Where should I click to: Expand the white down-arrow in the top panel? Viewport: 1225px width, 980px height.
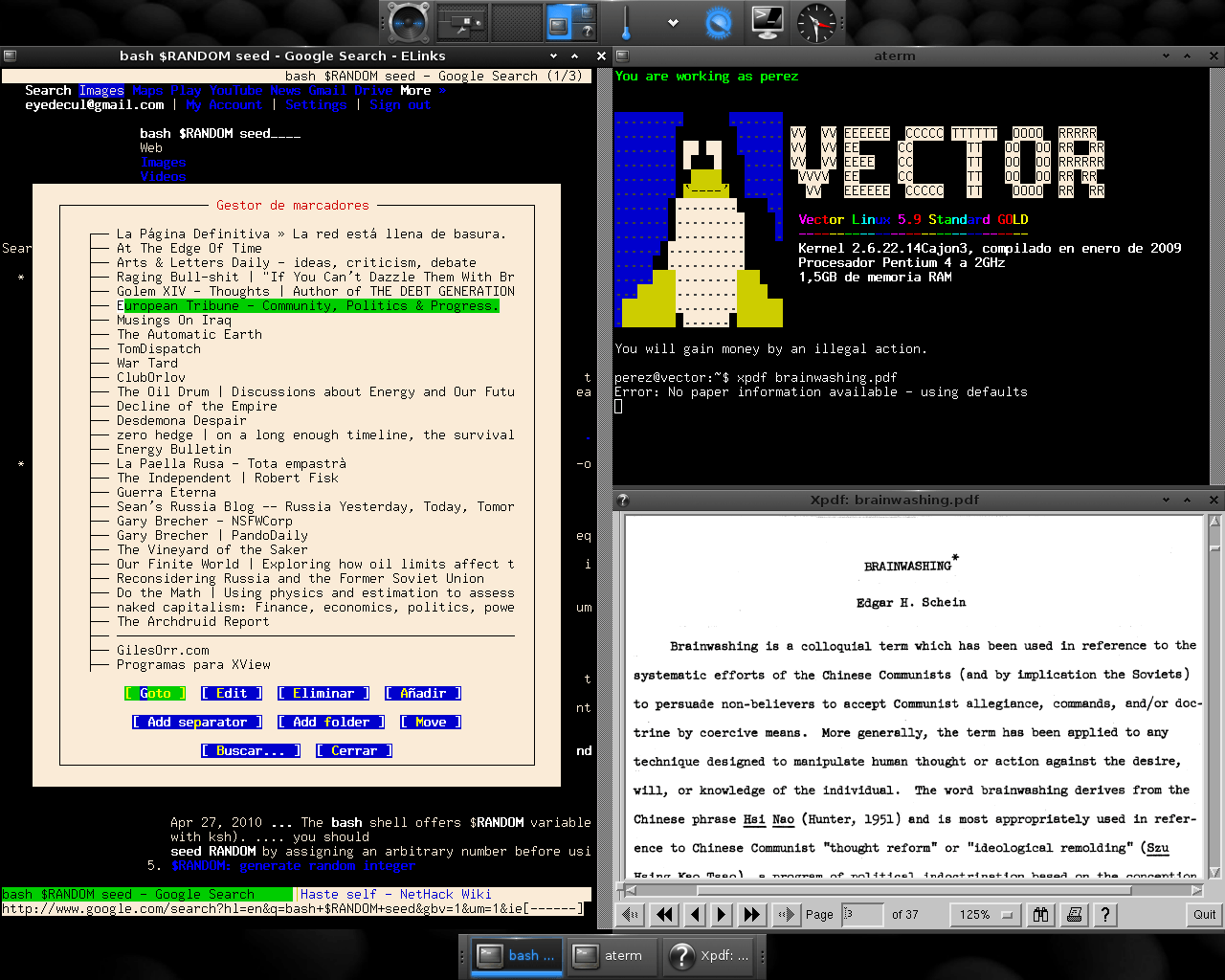[x=673, y=23]
